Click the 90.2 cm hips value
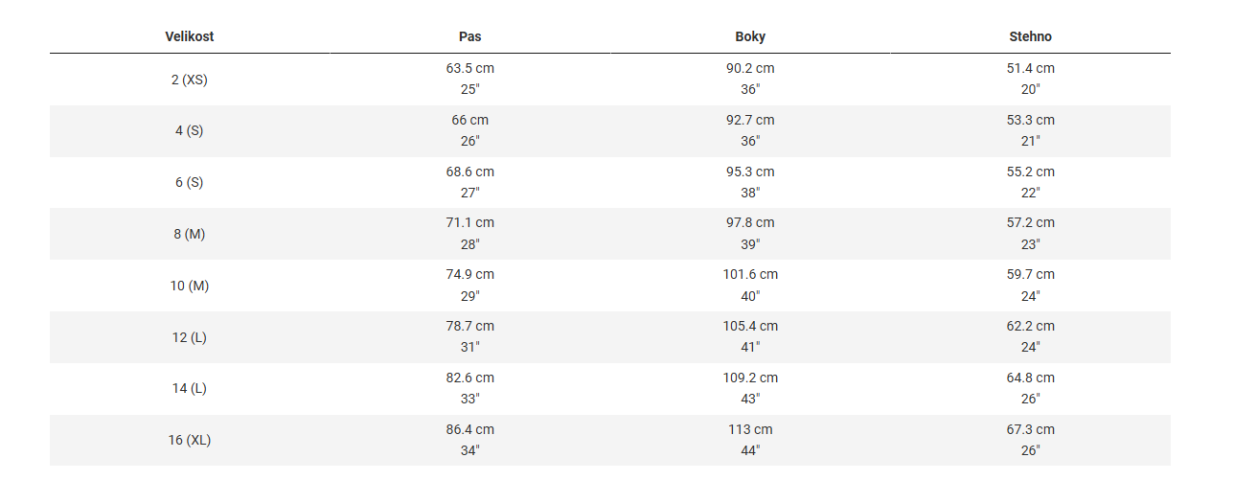The height and width of the screenshot is (504, 1234). pyautogui.click(x=750, y=69)
